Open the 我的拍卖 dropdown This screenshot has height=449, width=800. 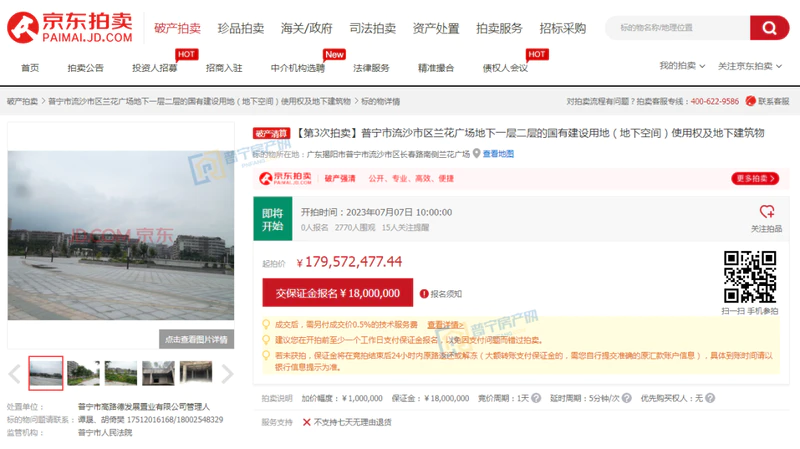coord(682,66)
